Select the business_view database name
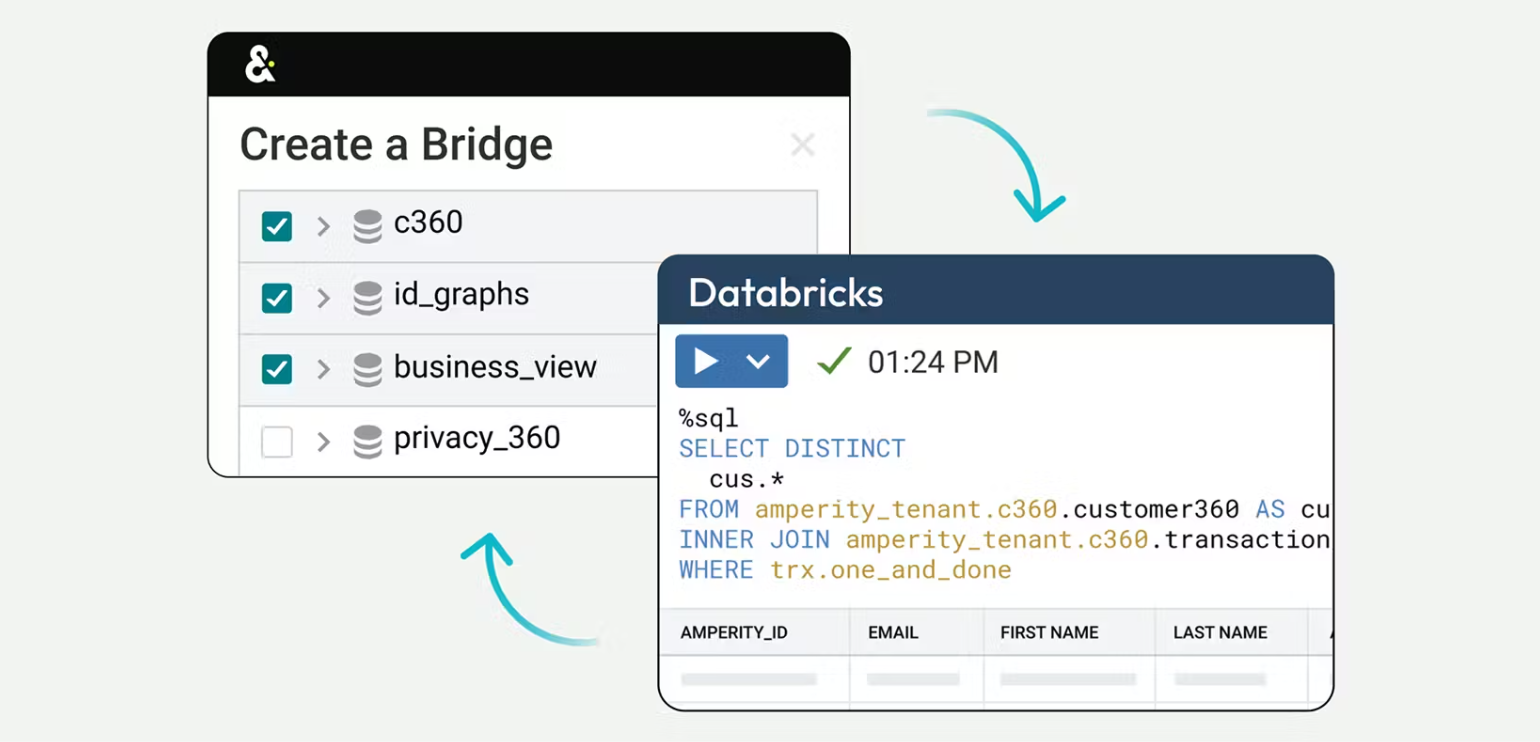Image resolution: width=1540 pixels, height=742 pixels. (x=495, y=367)
